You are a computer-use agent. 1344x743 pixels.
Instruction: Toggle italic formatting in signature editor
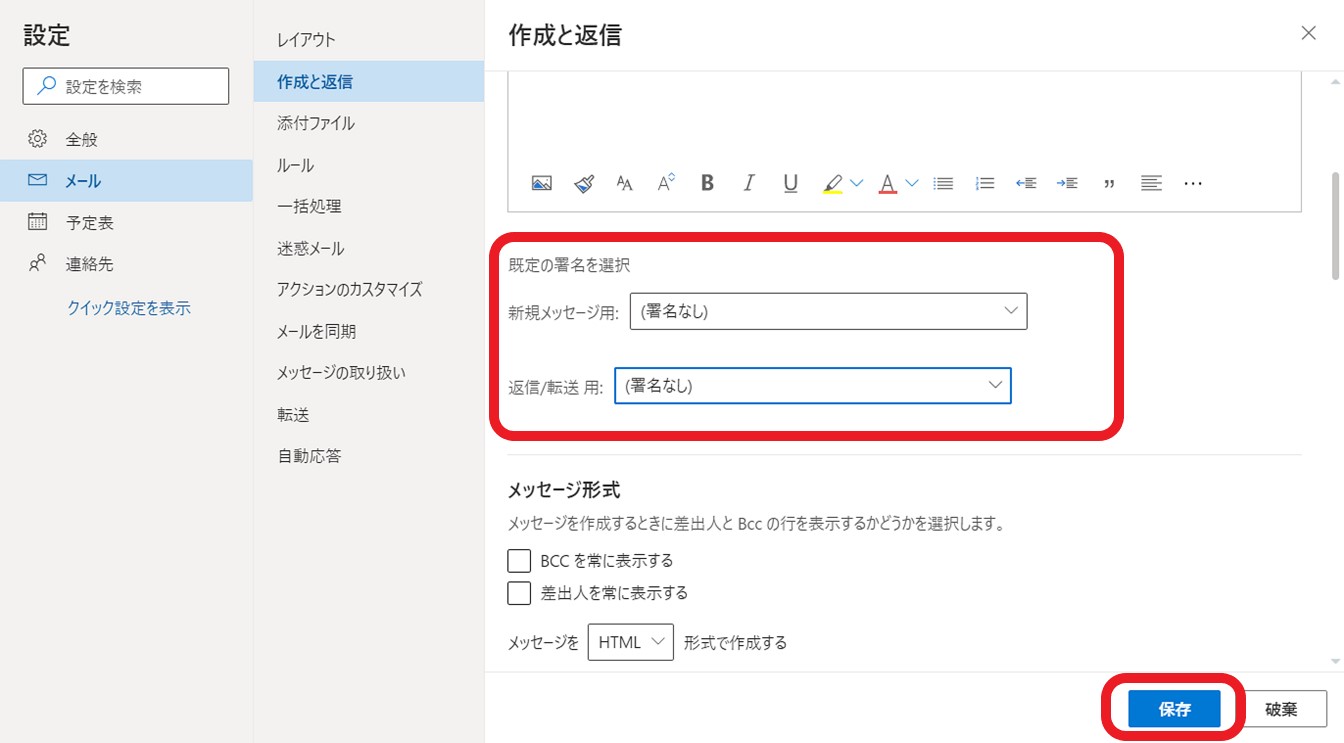point(748,183)
